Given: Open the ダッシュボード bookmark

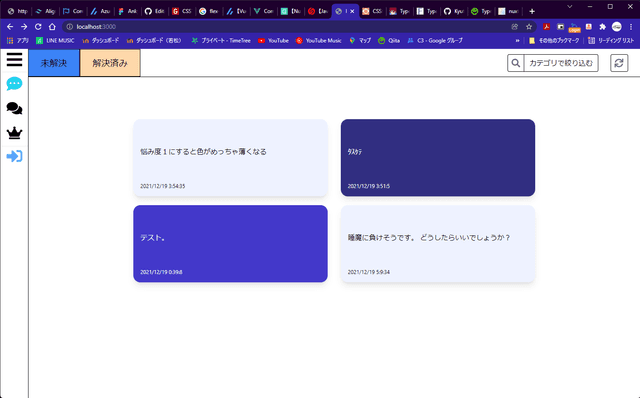Looking at the screenshot, I should pos(101,40).
